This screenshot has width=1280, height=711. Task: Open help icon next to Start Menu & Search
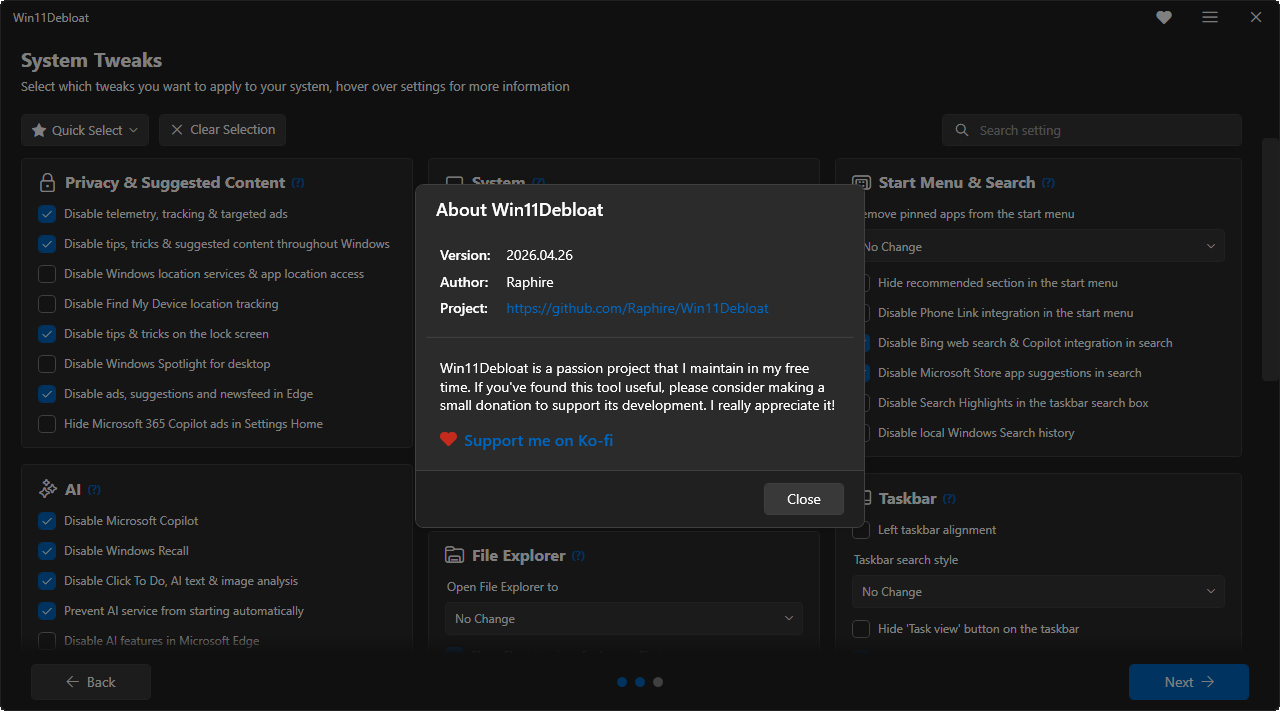[1048, 183]
